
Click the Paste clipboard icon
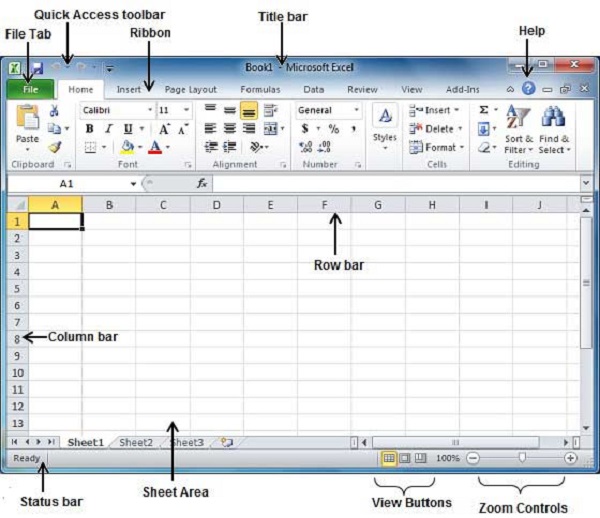point(27,117)
